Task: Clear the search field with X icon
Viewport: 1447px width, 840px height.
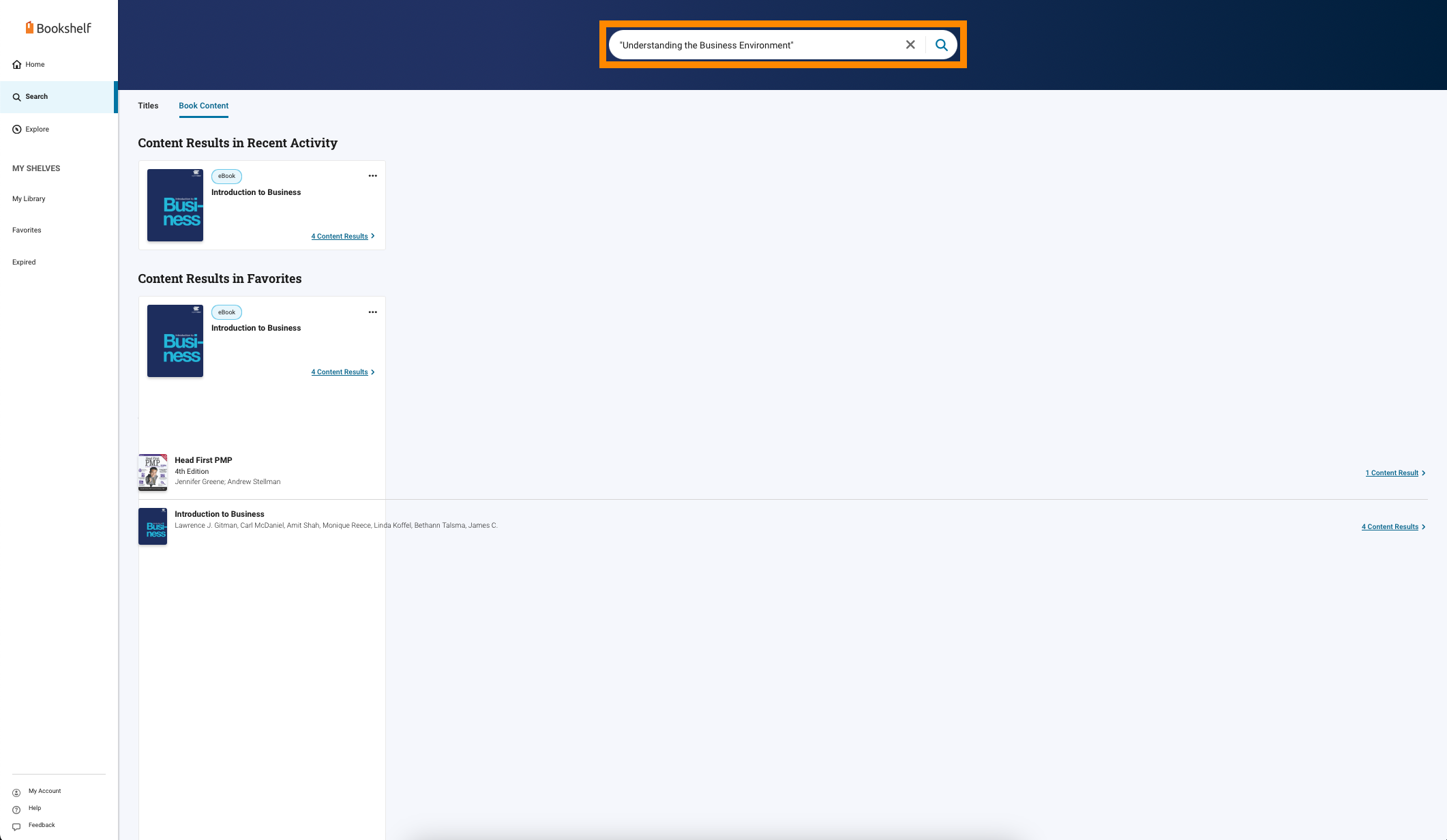Action: (910, 45)
